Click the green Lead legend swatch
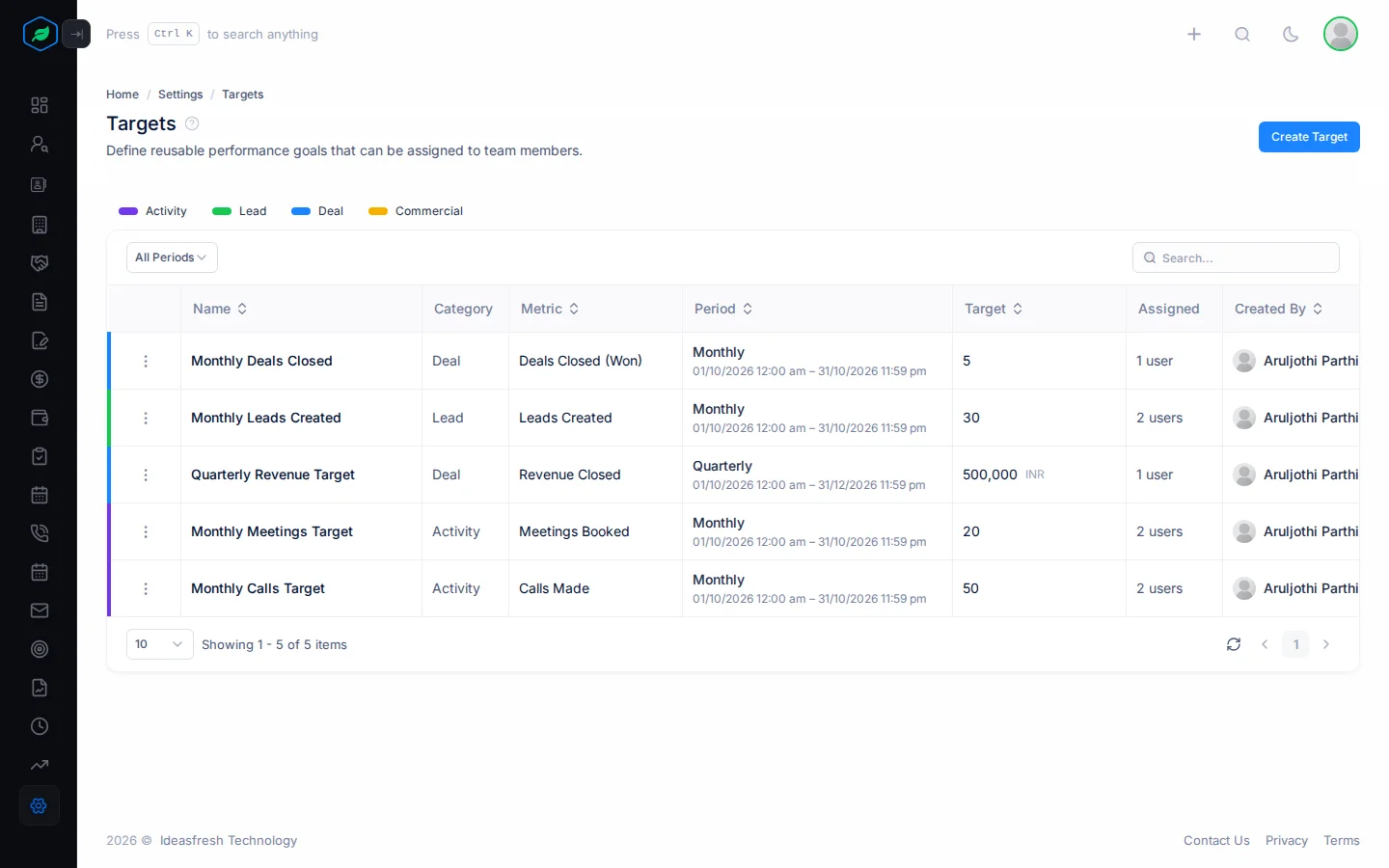The image size is (1389, 868). (222, 211)
